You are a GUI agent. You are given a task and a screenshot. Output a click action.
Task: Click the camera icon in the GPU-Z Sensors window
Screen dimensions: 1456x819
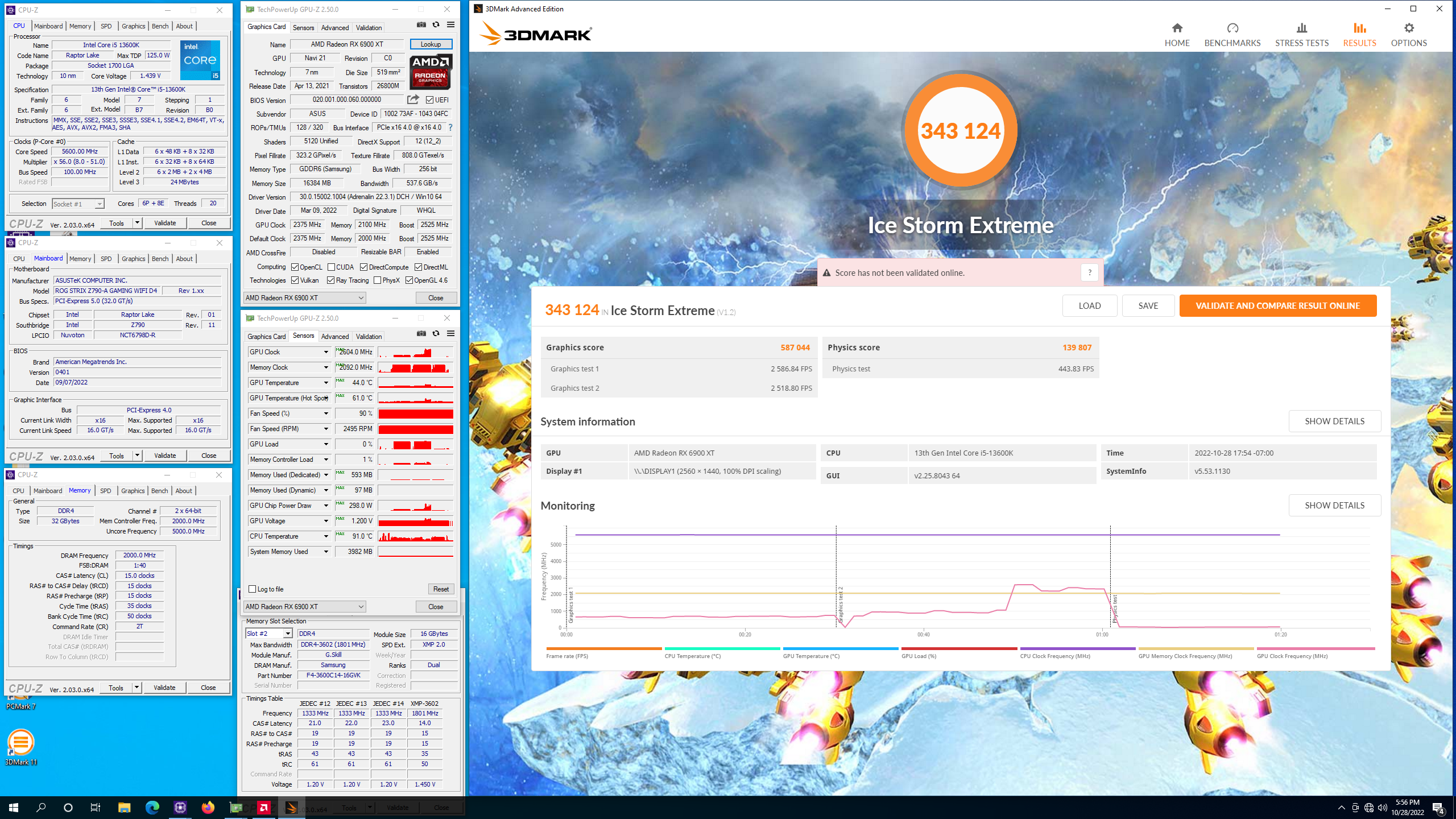click(x=421, y=334)
